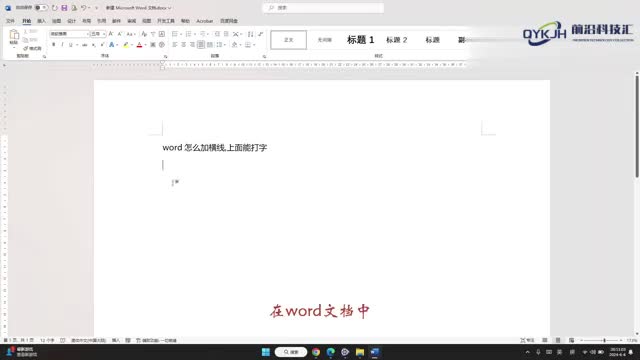
Task: Open the undo history dropdown arrow
Action: coord(89,8)
